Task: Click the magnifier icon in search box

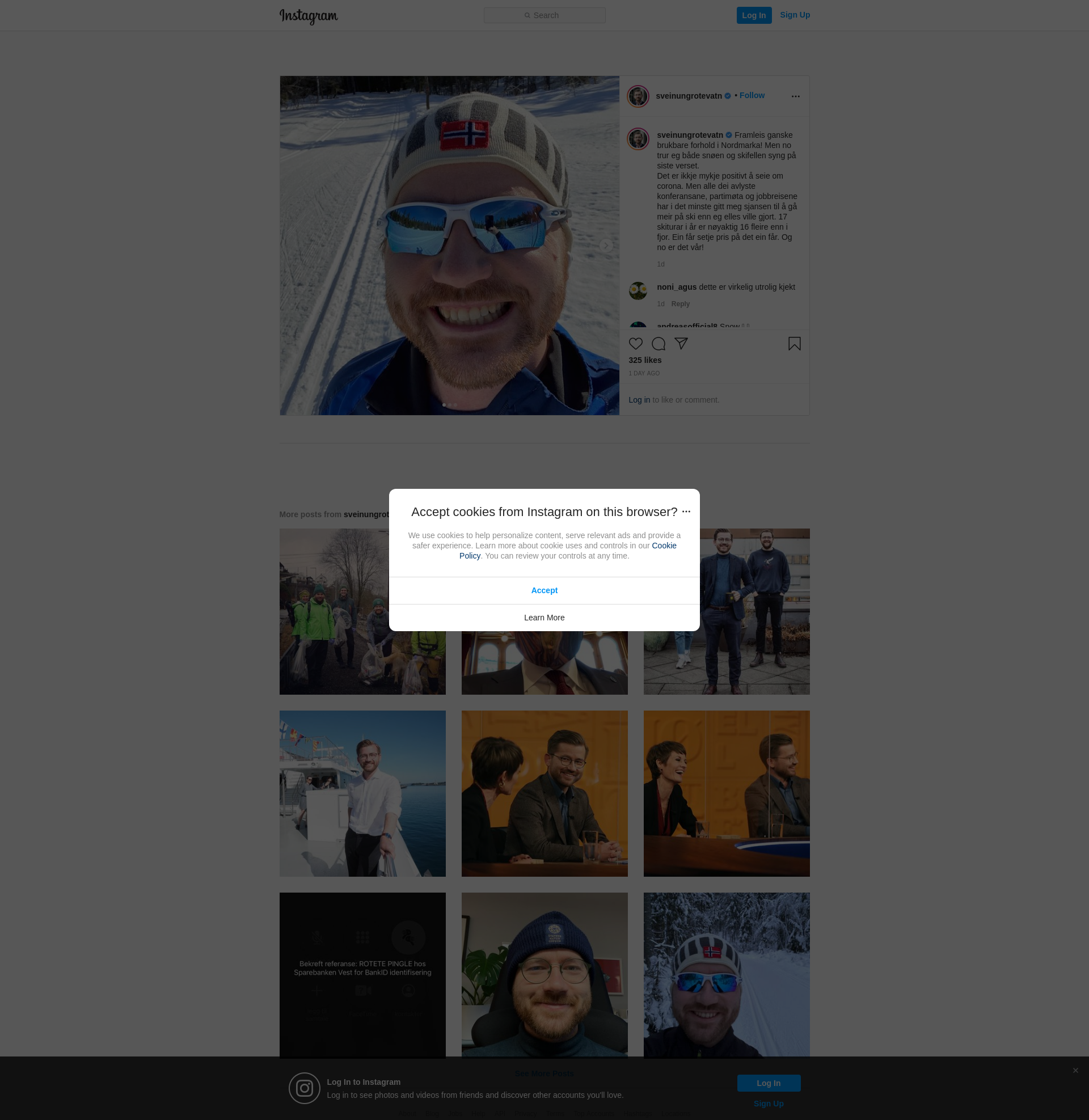Action: click(x=527, y=15)
